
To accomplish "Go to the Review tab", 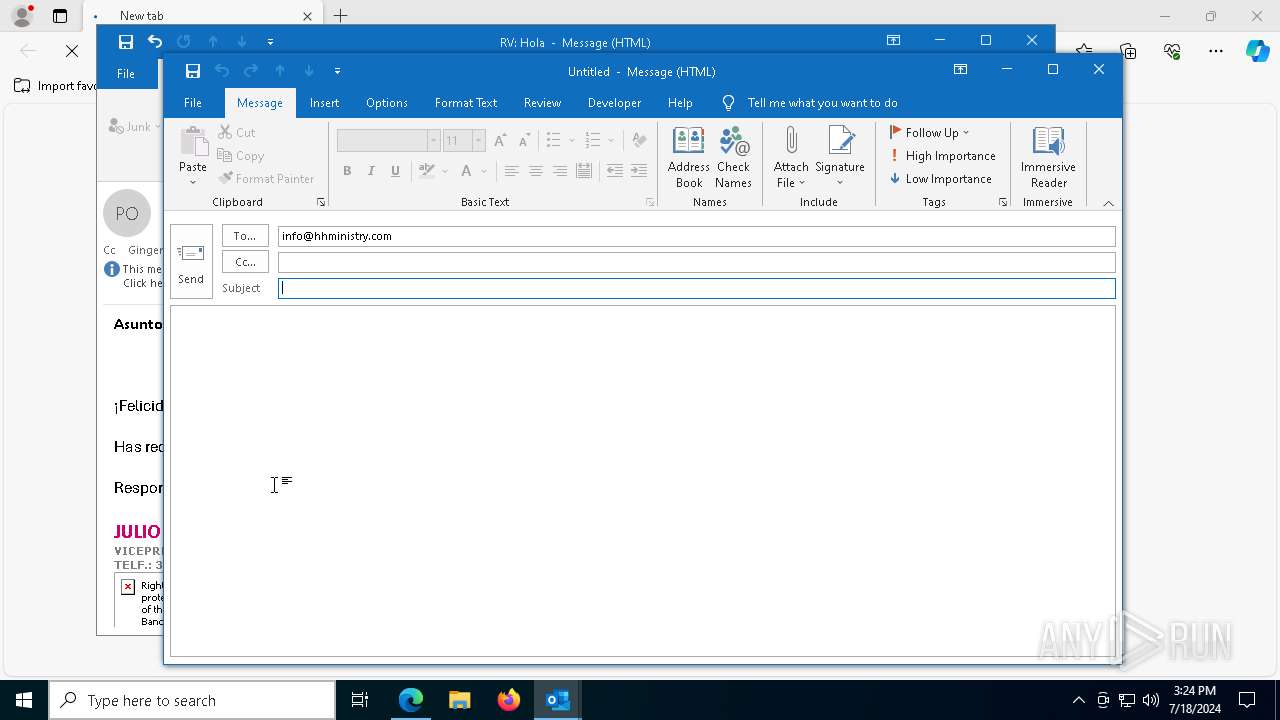I will [x=542, y=103].
